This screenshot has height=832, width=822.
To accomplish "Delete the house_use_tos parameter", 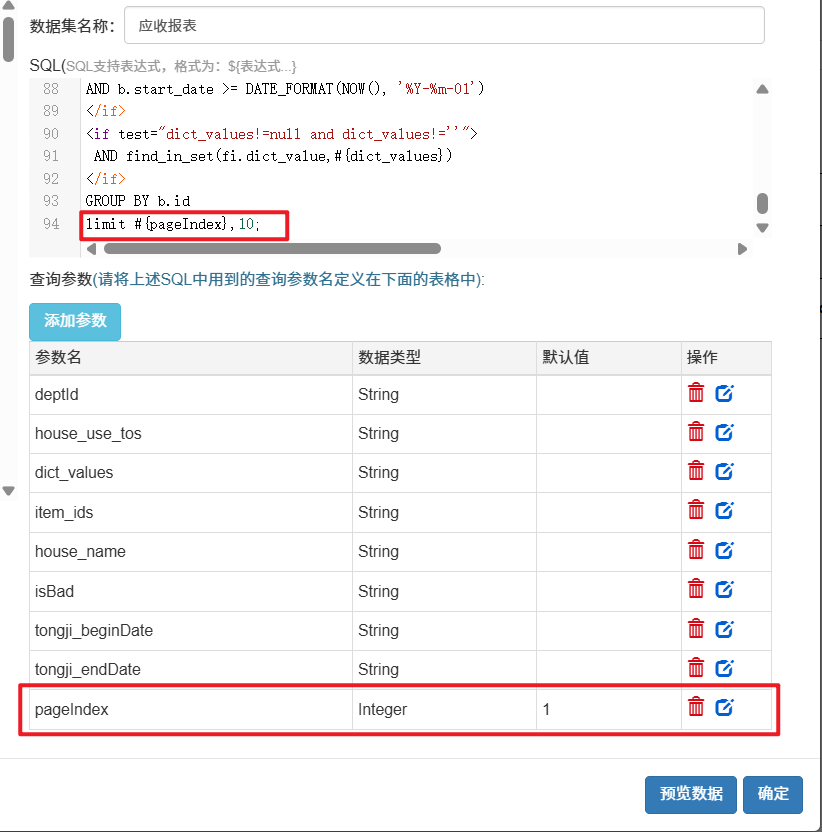I will pos(696,432).
